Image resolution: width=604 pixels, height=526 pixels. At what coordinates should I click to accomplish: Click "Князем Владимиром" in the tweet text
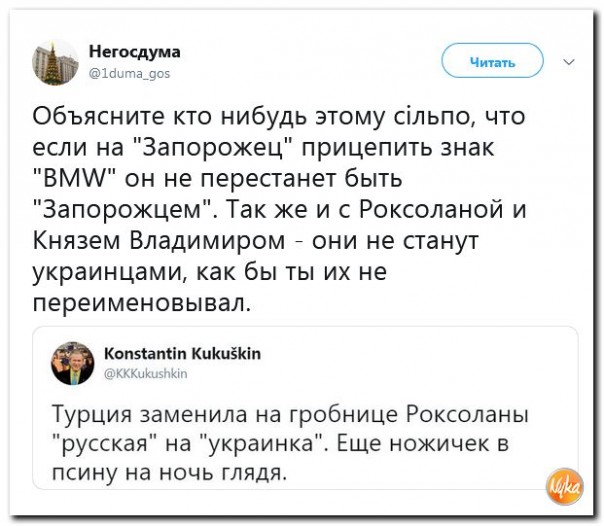point(159,240)
